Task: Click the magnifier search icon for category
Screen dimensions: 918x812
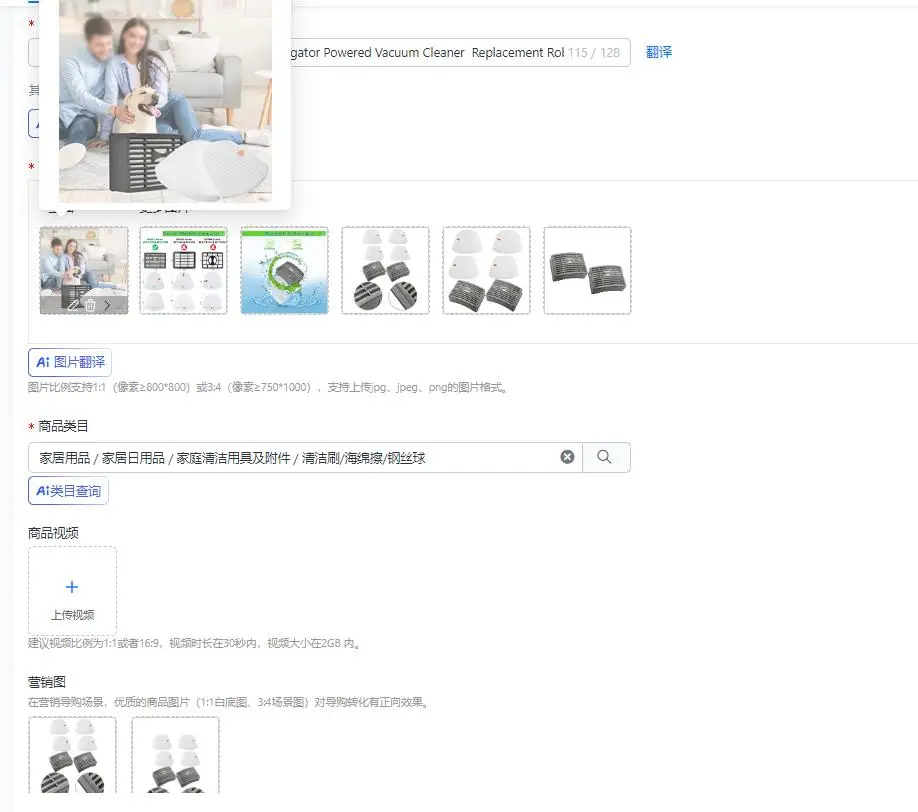Action: click(x=605, y=457)
